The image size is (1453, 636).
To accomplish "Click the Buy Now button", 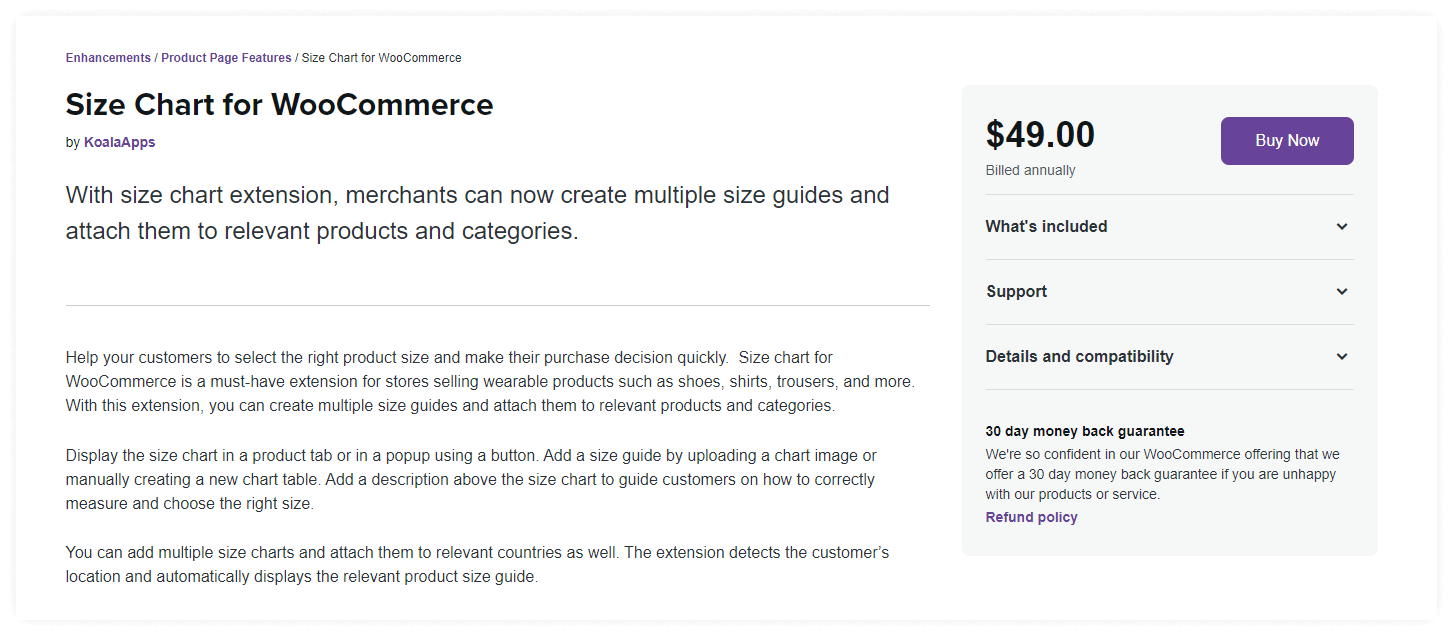I will pyautogui.click(x=1286, y=140).
